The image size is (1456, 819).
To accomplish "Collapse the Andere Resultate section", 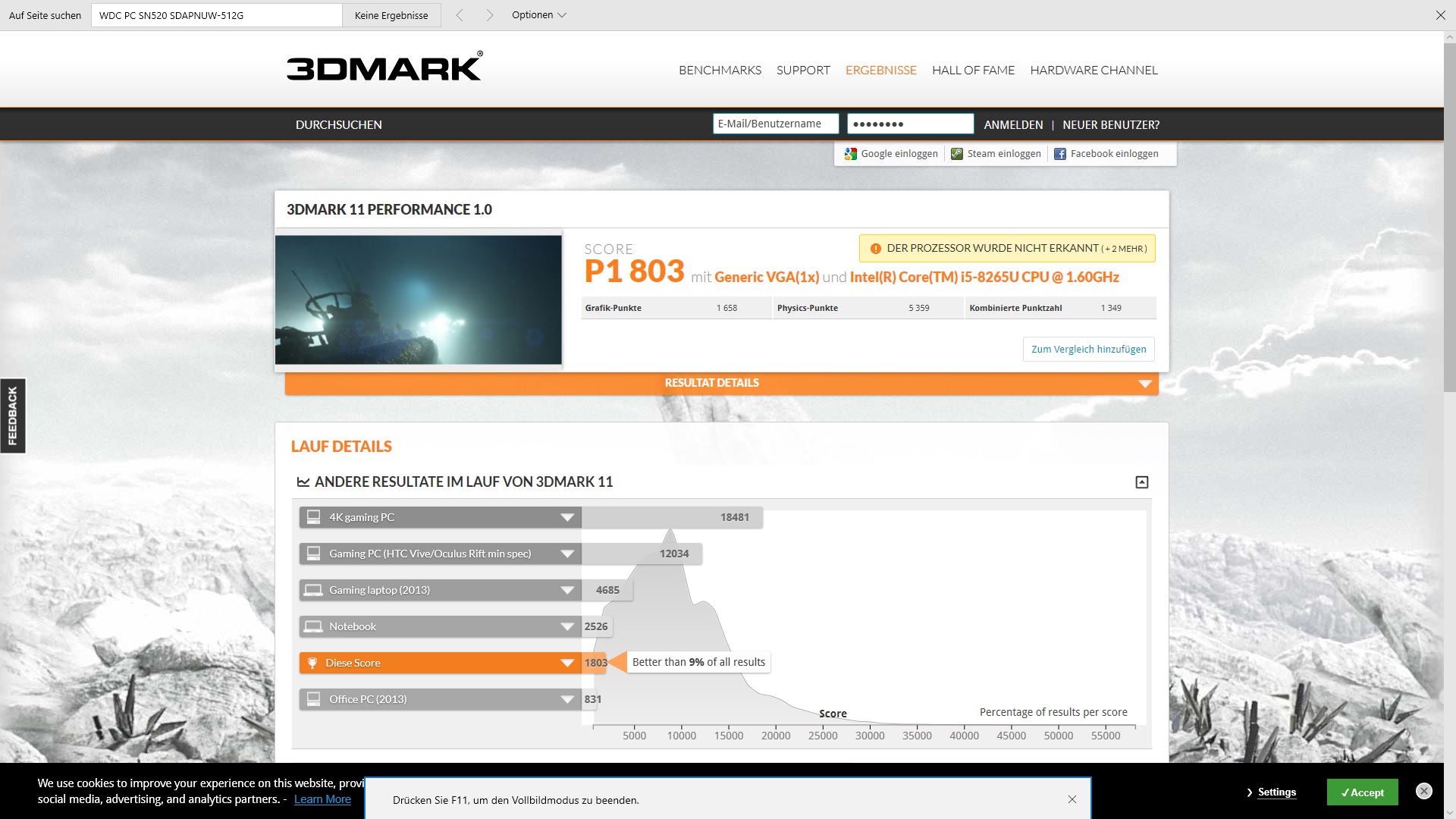I will [x=1141, y=482].
